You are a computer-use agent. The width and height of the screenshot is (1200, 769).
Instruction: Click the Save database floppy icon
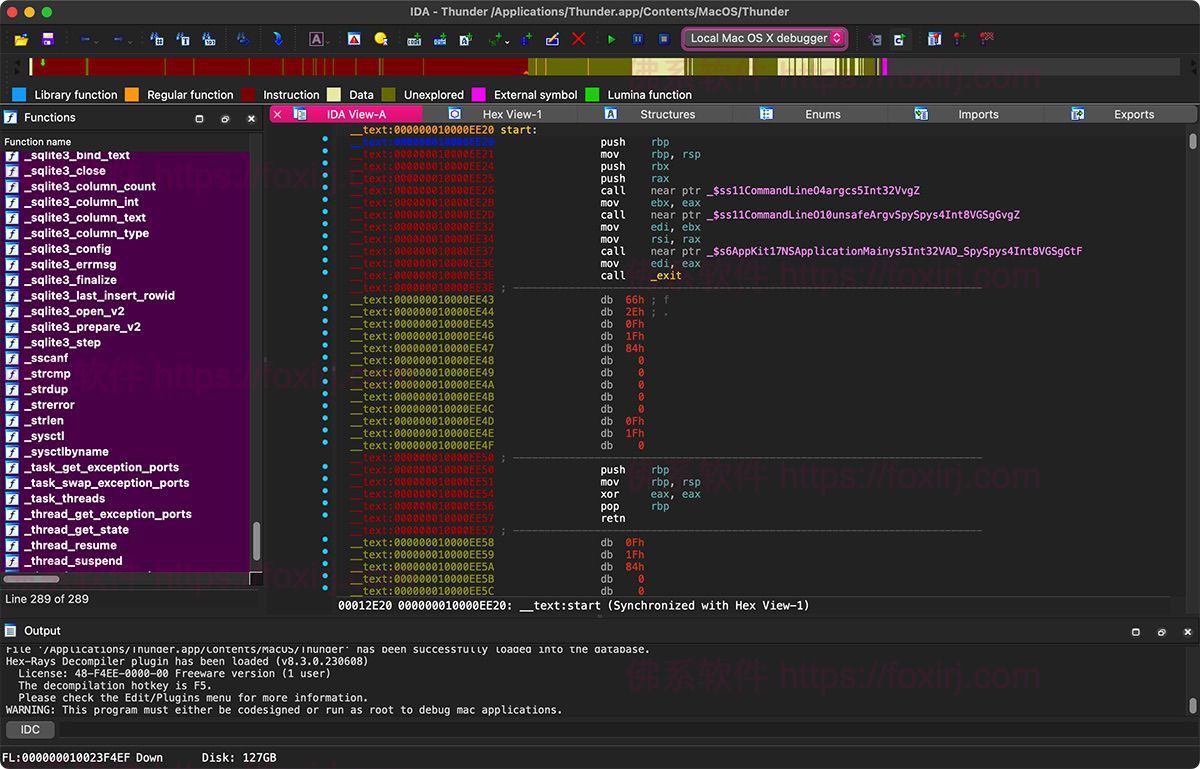coord(47,39)
